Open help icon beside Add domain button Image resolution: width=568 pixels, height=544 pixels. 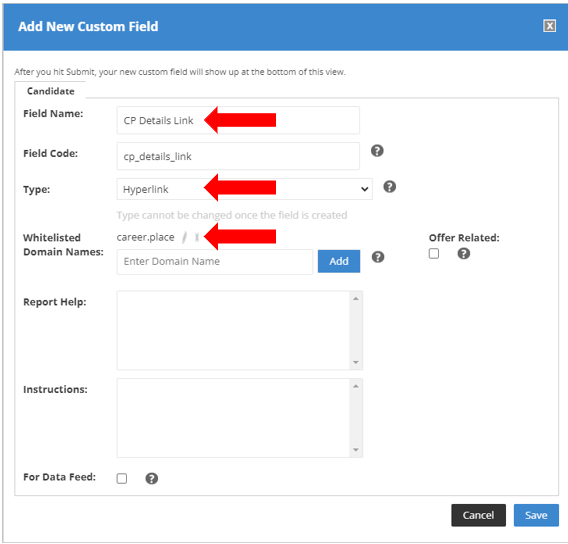pyautogui.click(x=378, y=257)
